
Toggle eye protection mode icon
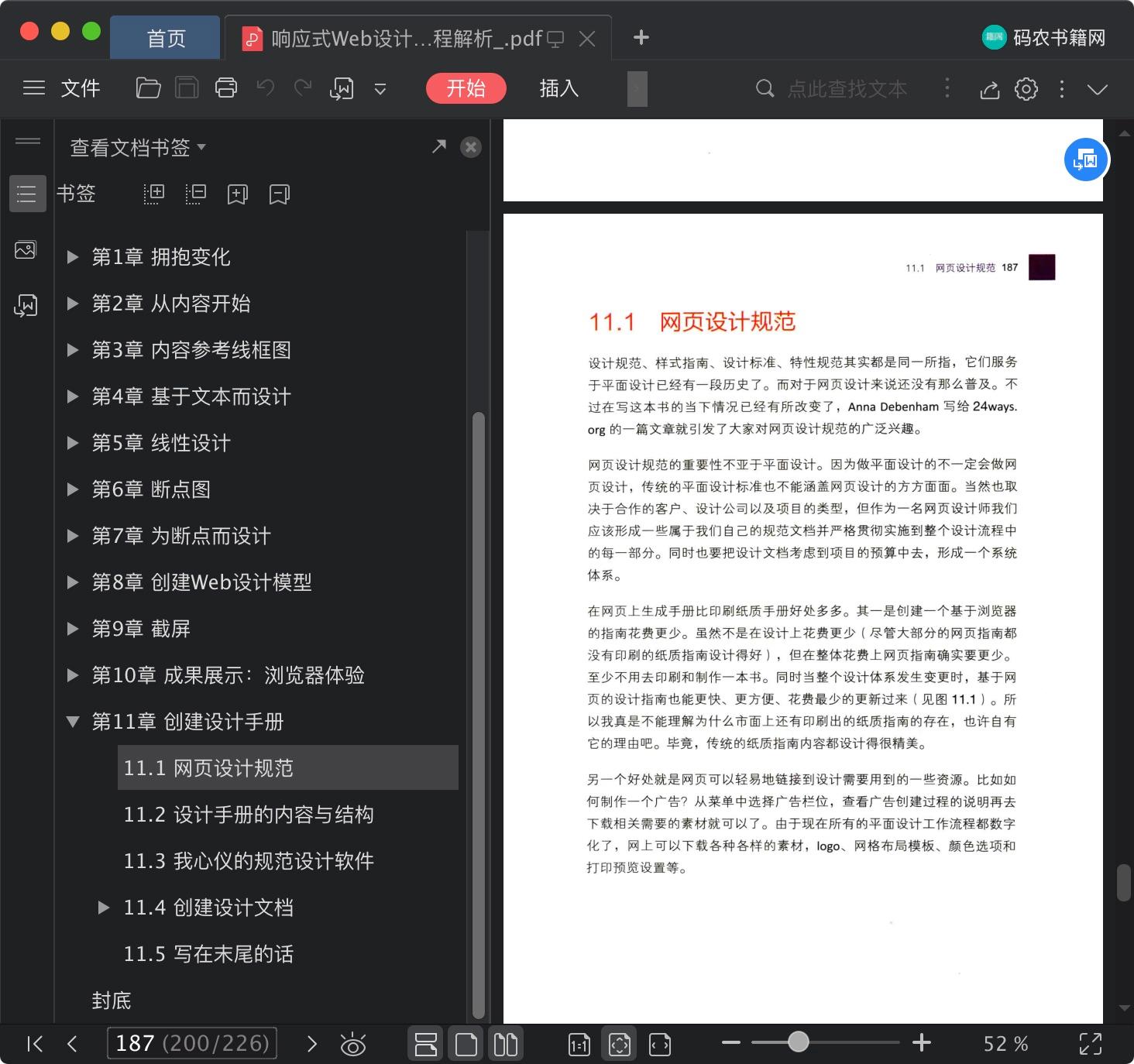coord(353,1045)
